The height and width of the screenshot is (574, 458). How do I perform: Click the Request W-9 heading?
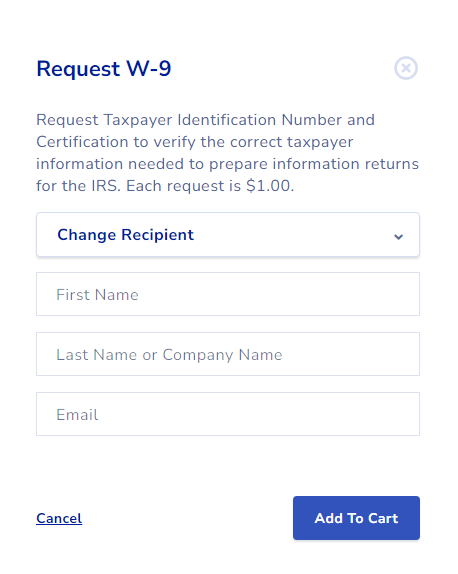[104, 69]
